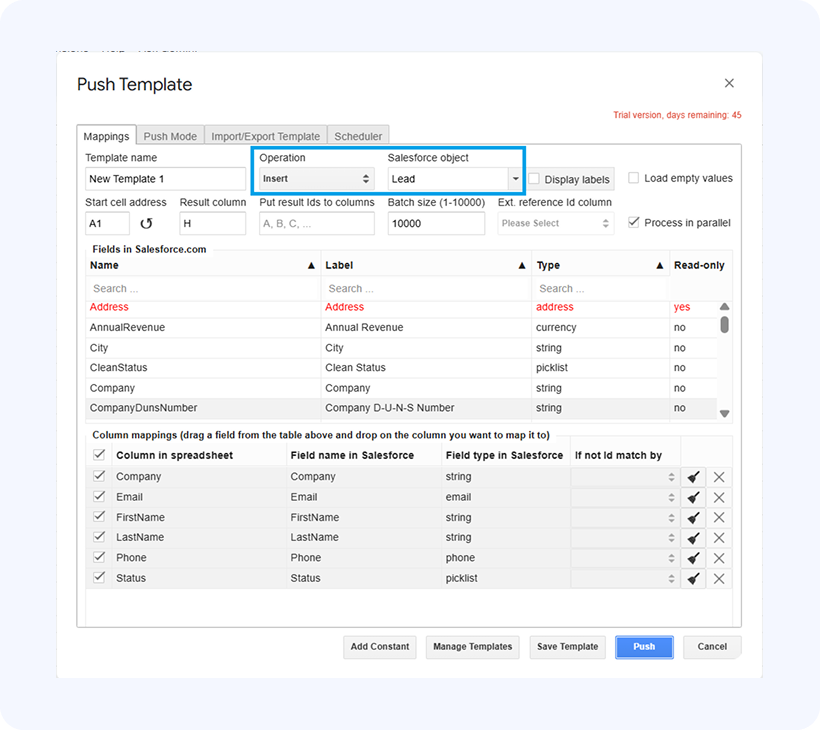Viewport: 820px width, 730px height.
Task: Click the Salesforce fields list scrollbar down arrow
Action: pyautogui.click(x=725, y=413)
